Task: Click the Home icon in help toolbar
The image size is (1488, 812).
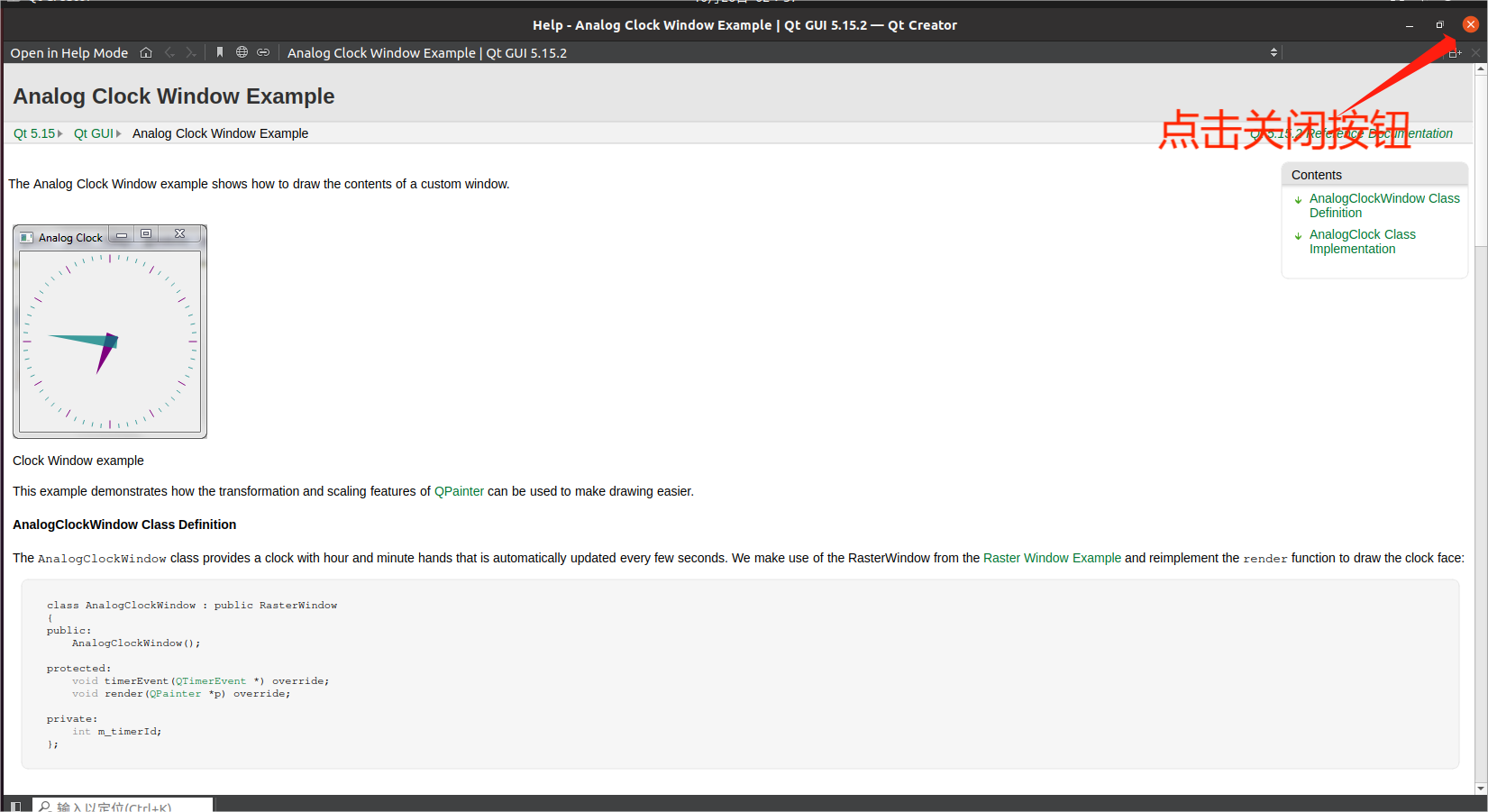Action: click(x=146, y=52)
